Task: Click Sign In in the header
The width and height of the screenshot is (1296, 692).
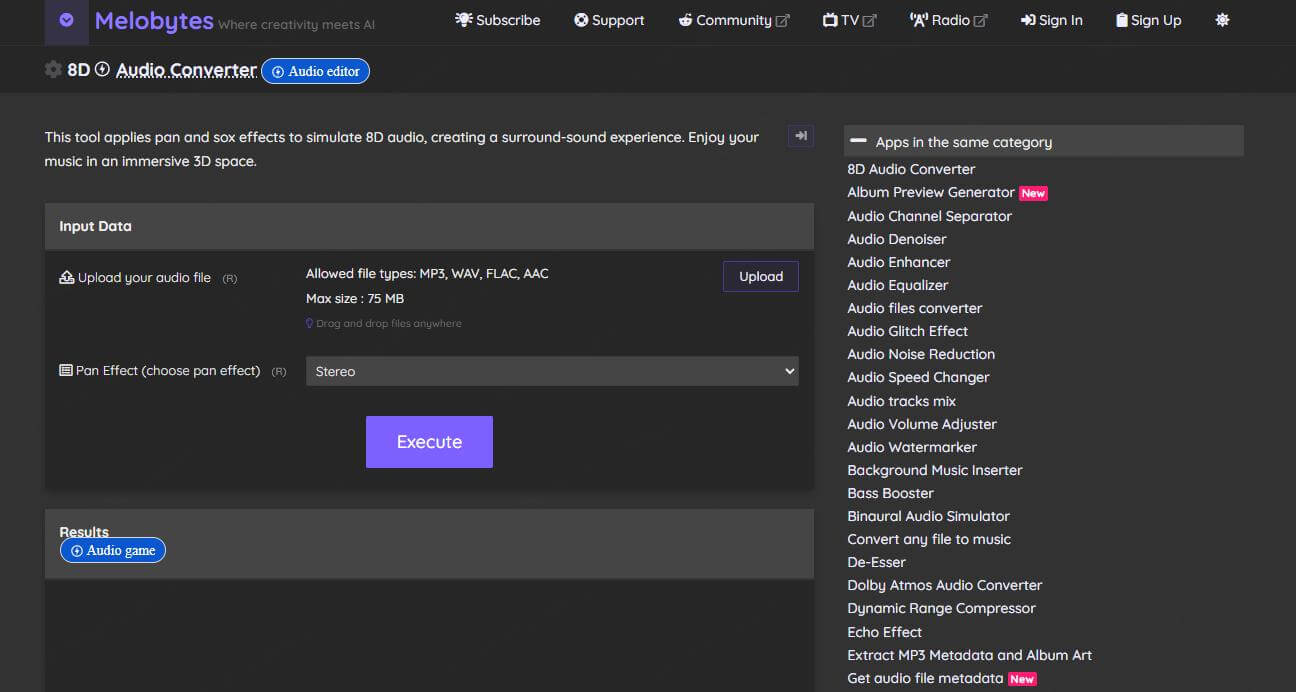Action: tap(1051, 20)
